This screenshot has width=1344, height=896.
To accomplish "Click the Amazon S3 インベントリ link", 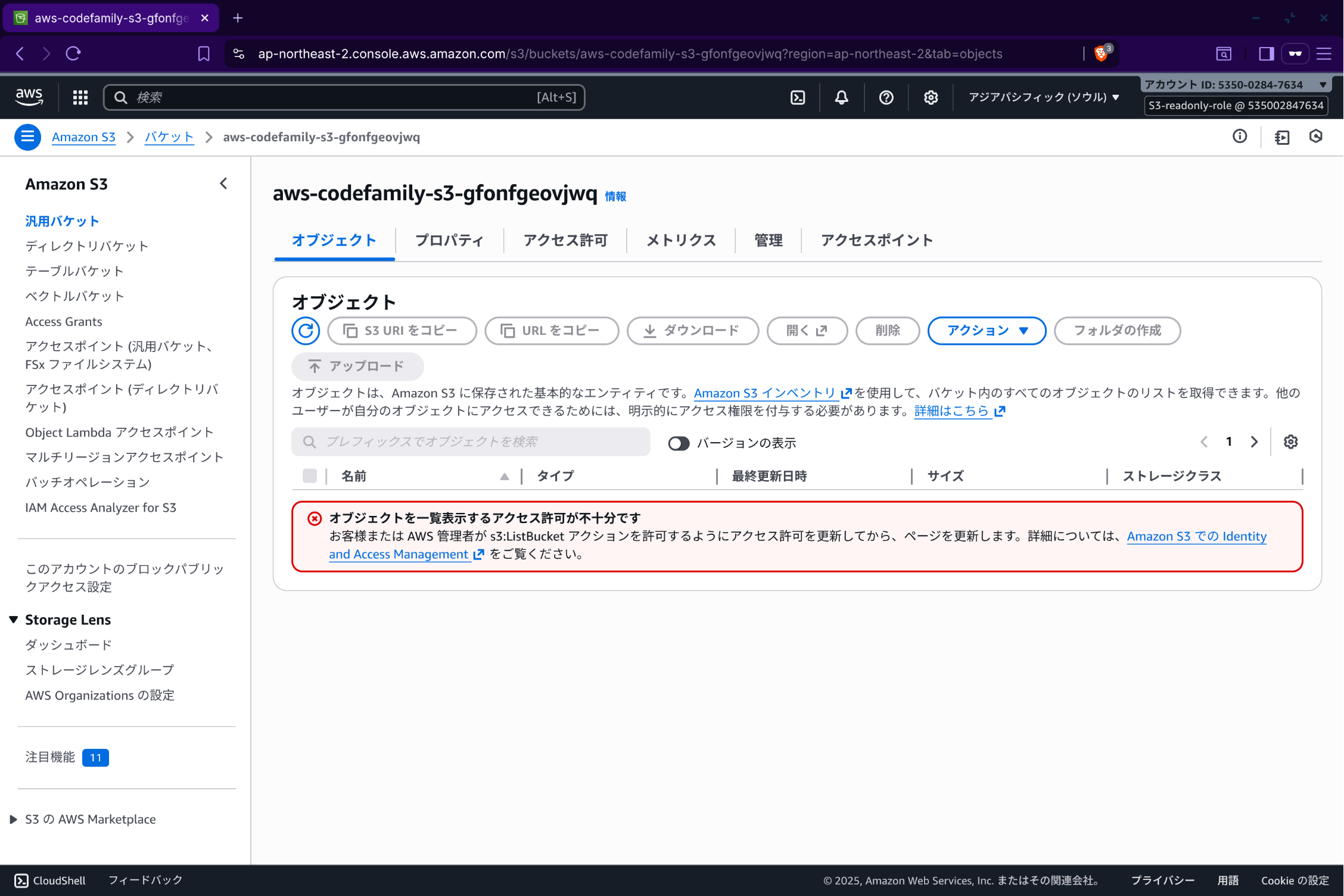I will [766, 393].
